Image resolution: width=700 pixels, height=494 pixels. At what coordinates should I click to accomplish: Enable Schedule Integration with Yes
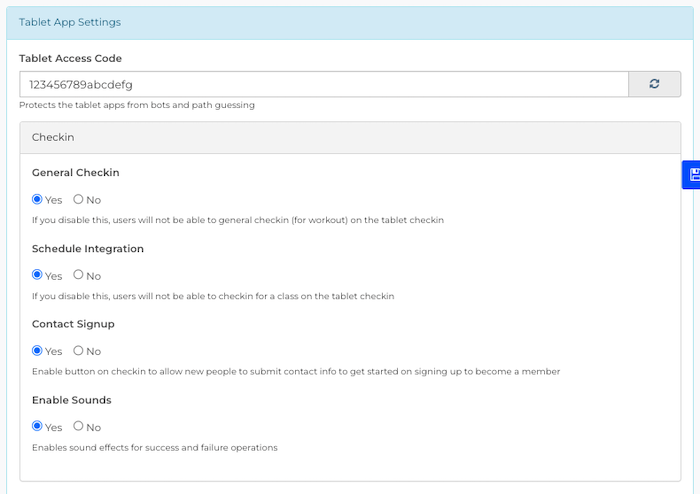pos(38,275)
